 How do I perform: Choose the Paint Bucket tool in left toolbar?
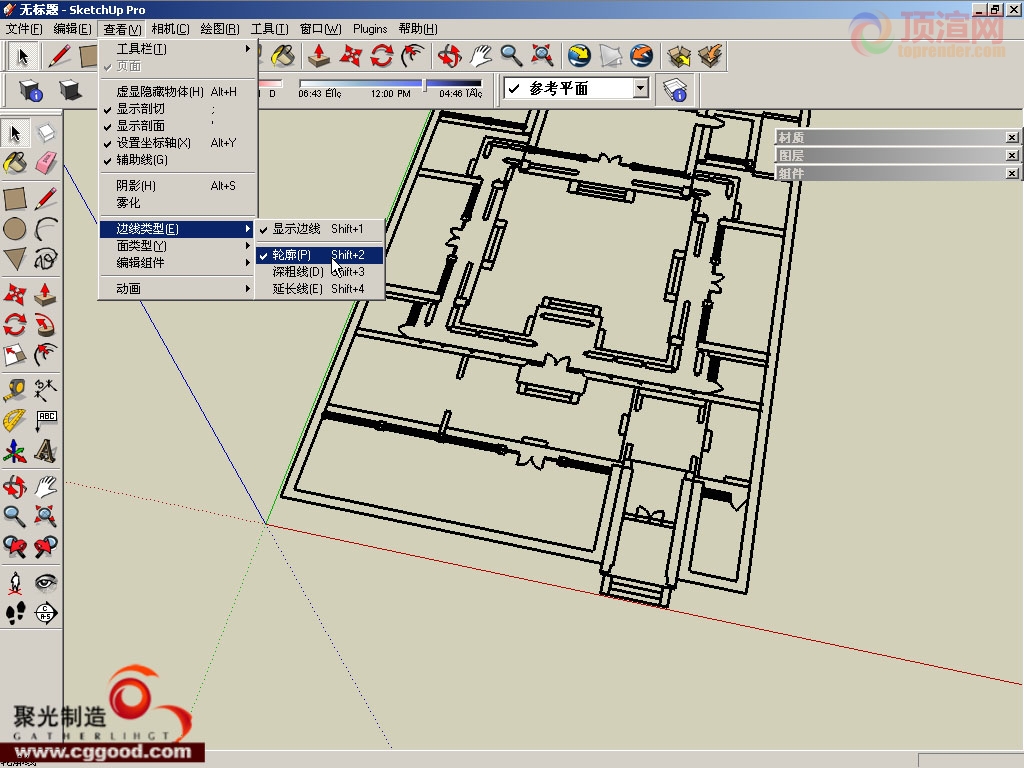coord(15,163)
